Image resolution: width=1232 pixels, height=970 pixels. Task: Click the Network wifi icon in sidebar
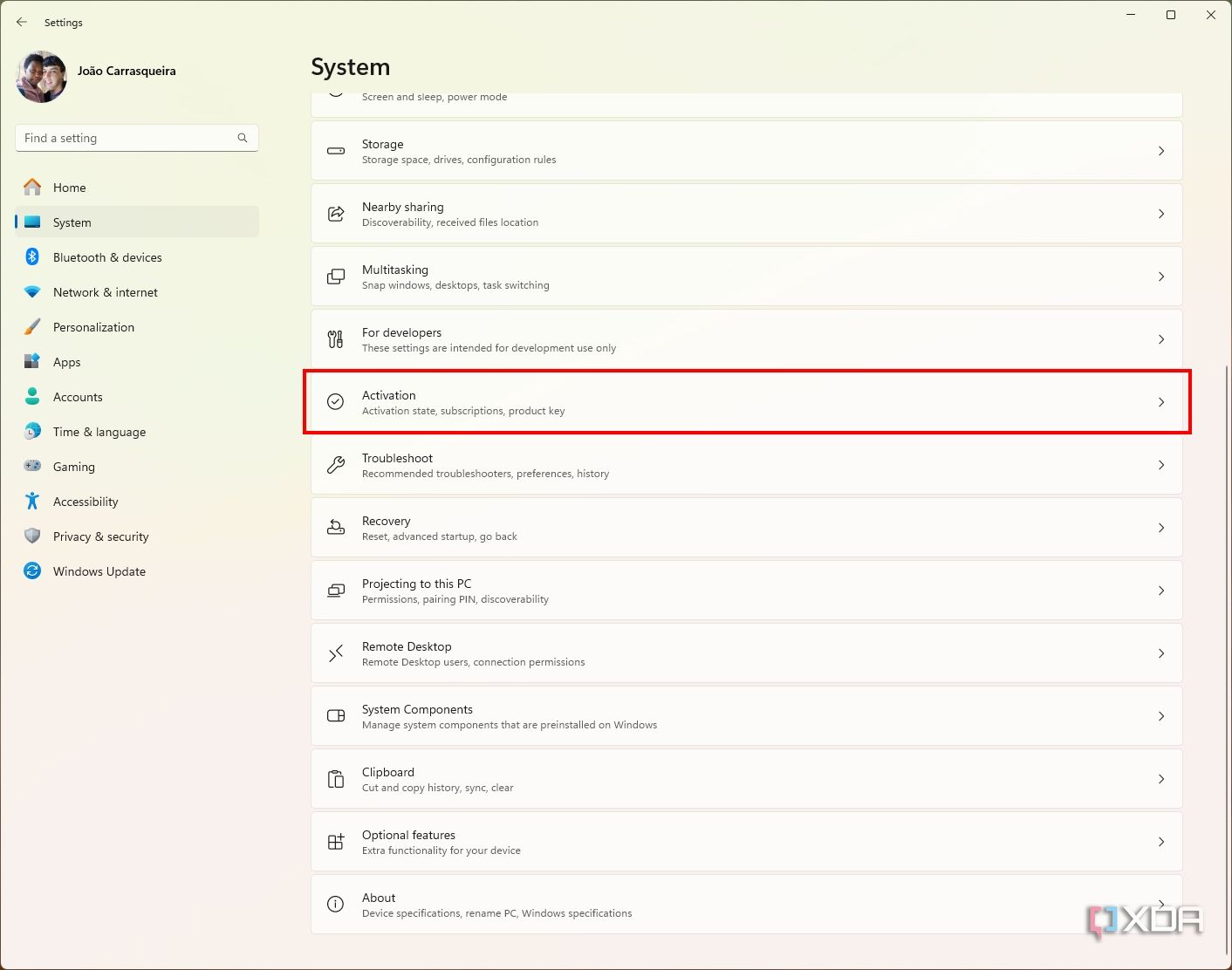click(x=32, y=291)
